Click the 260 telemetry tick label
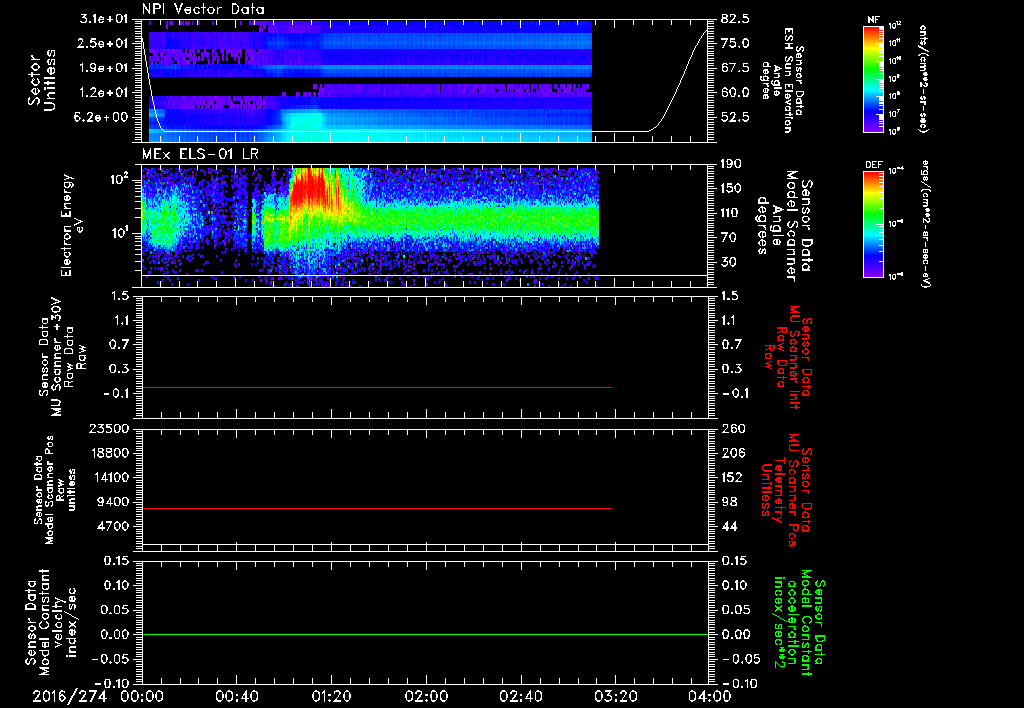Screen dimensions: 1024x708 coord(733,429)
